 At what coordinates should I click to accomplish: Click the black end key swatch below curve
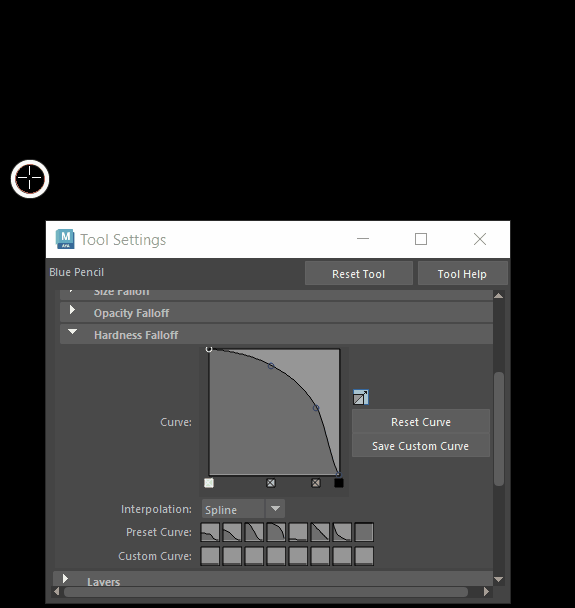point(339,483)
